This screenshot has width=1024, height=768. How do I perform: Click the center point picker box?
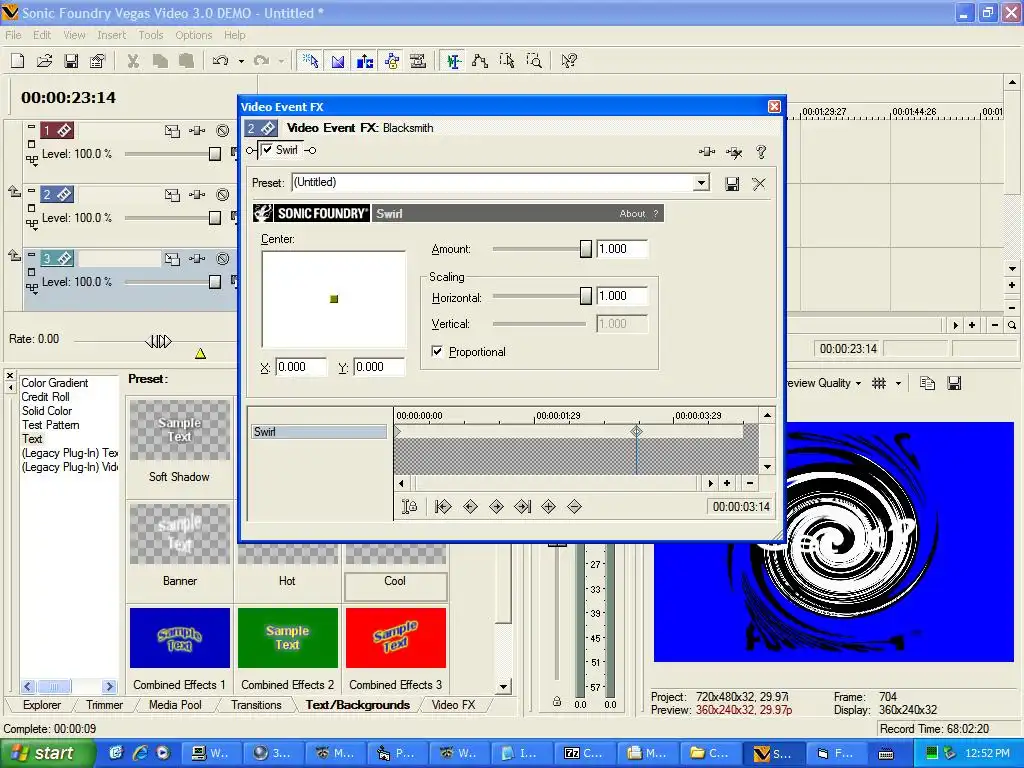(334, 299)
